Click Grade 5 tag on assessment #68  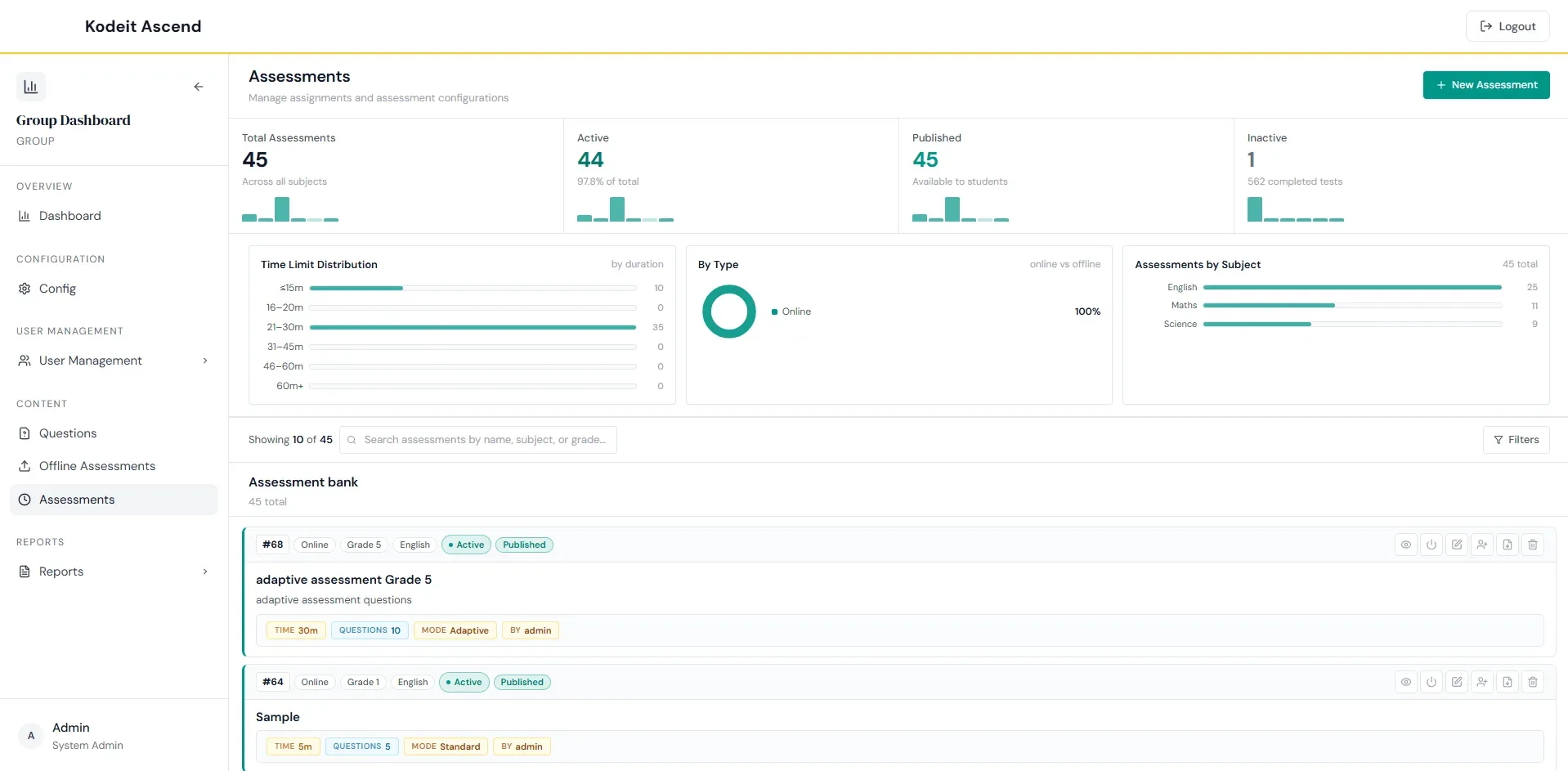pyautogui.click(x=364, y=545)
